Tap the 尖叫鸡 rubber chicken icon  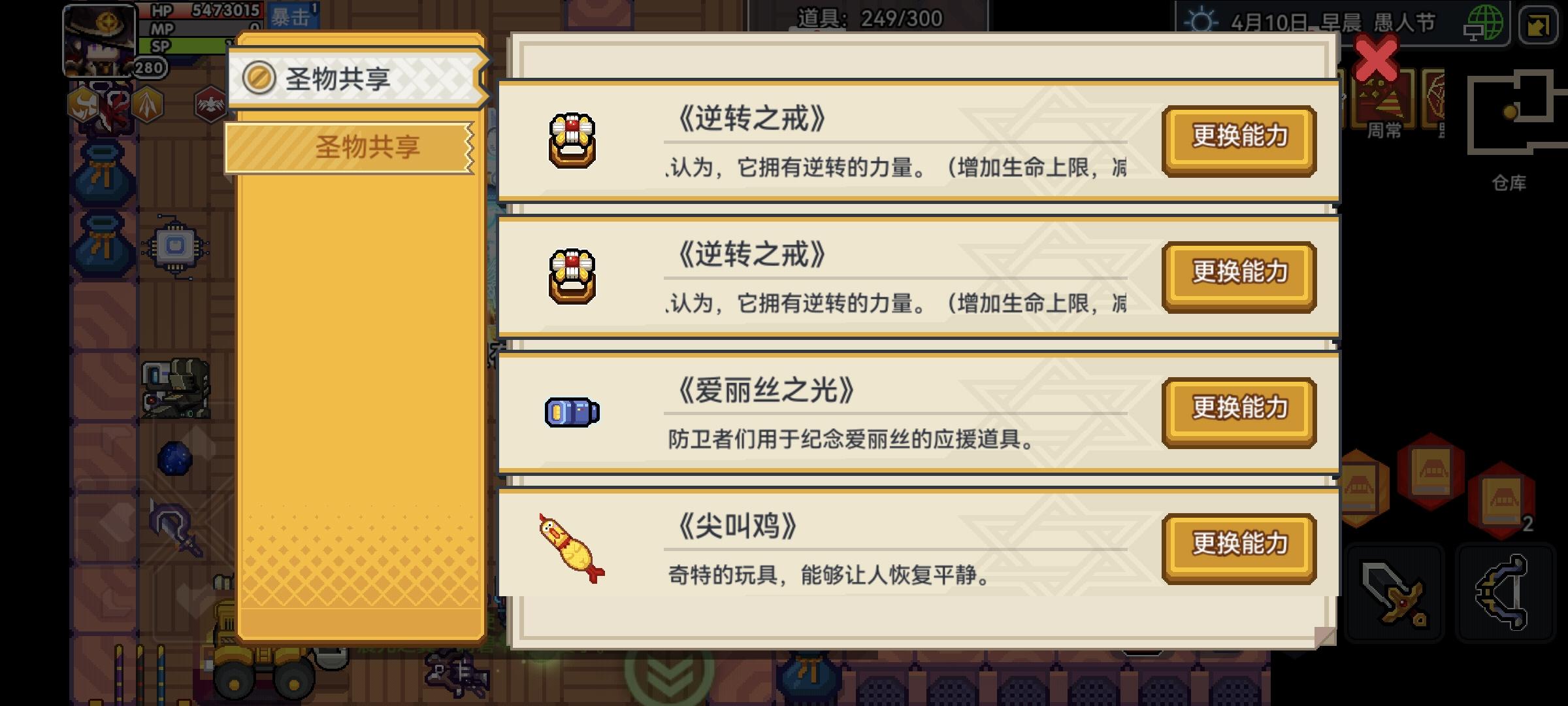[x=572, y=548]
